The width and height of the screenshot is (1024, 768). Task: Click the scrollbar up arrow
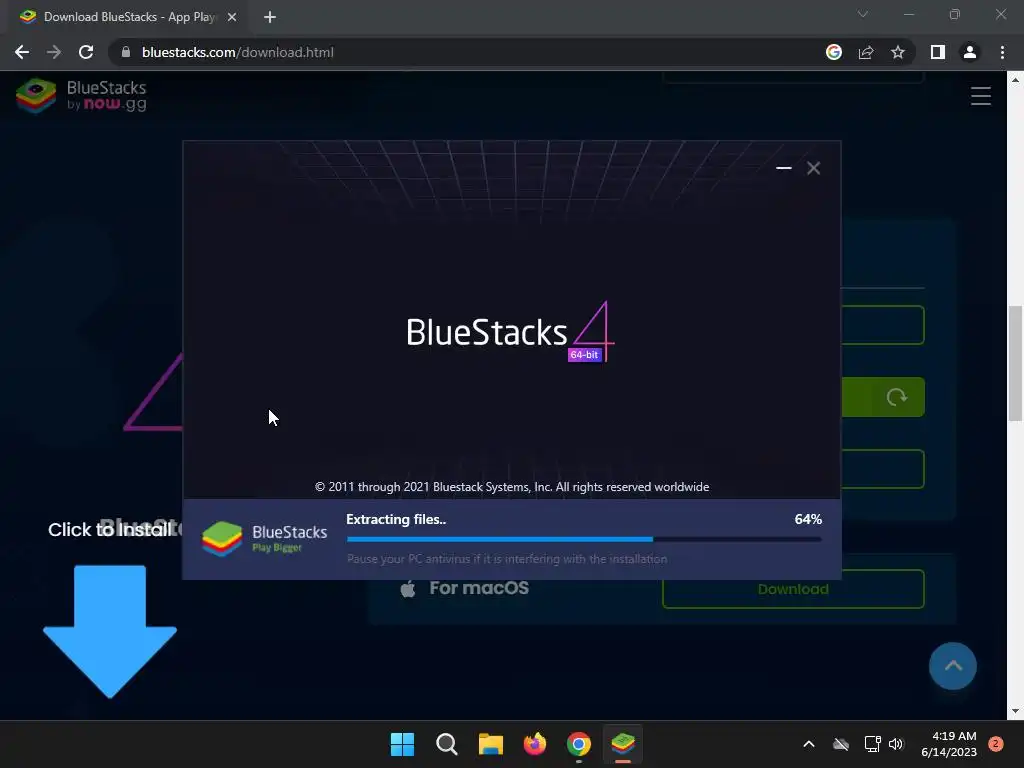coord(1015,80)
